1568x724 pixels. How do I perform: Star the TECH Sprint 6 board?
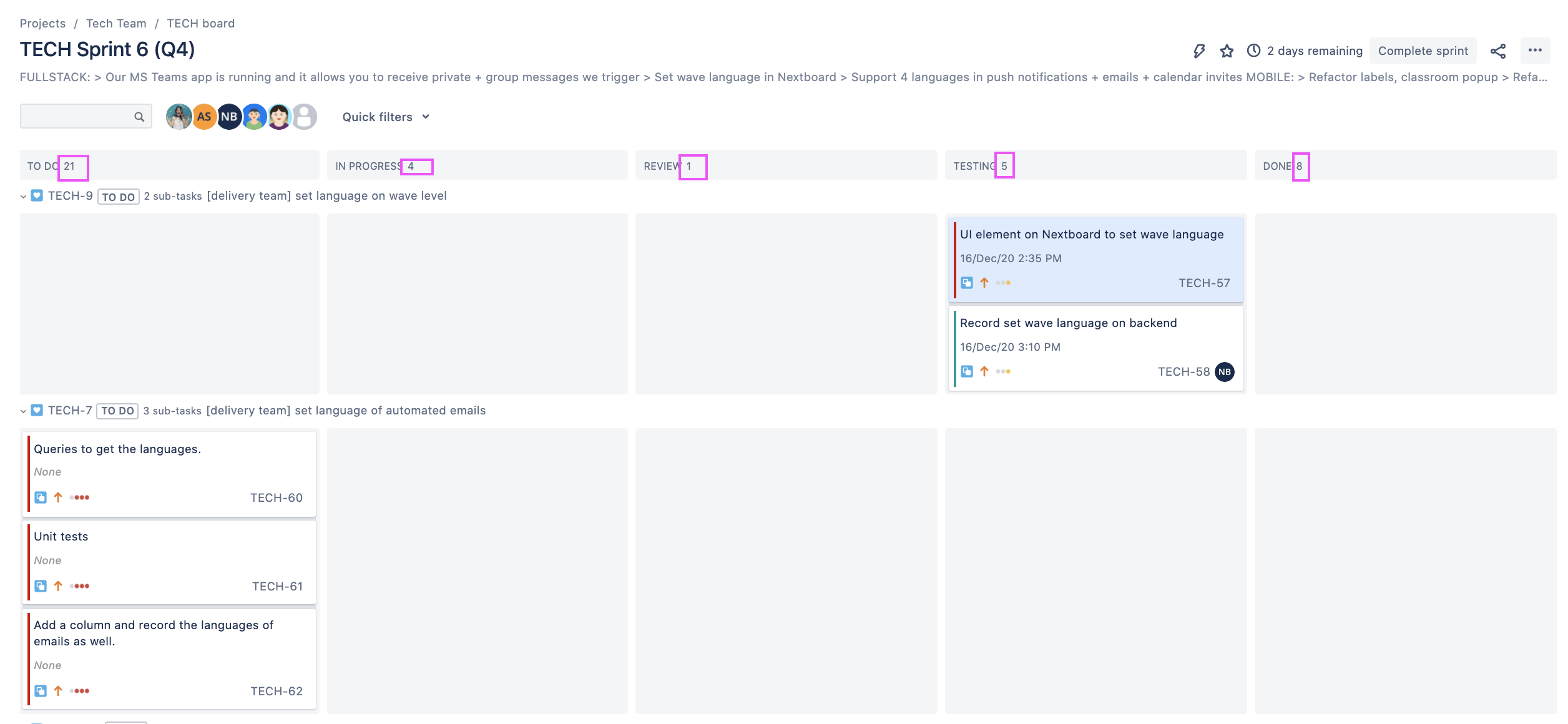pos(1227,51)
